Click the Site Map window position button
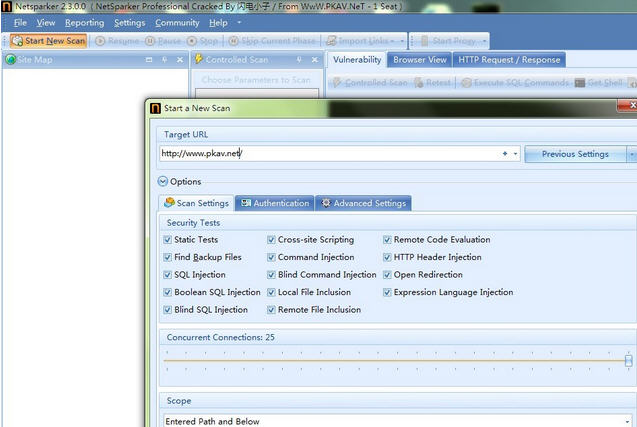This screenshot has width=637, height=427. pos(149,60)
